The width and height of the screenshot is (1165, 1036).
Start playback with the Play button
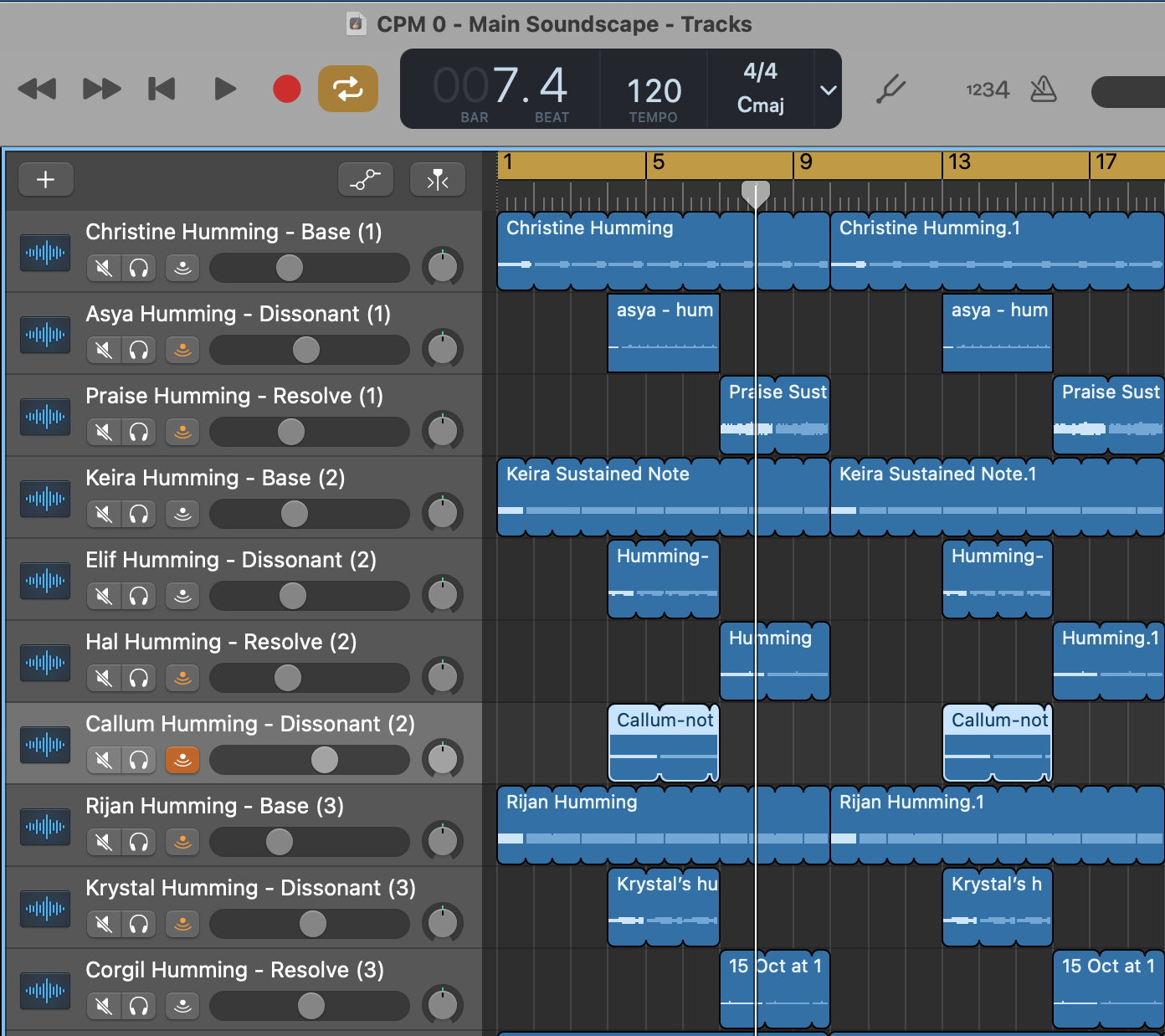224,89
